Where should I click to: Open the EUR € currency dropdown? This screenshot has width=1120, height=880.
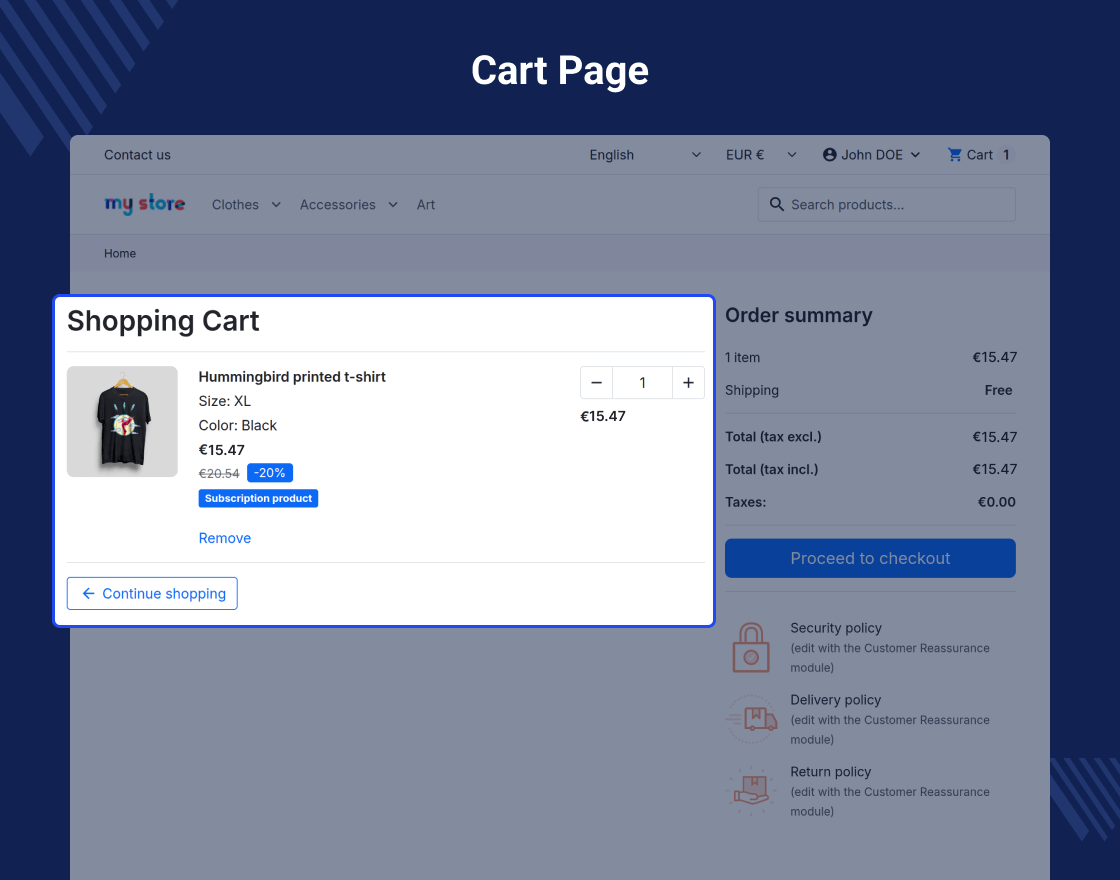(761, 155)
